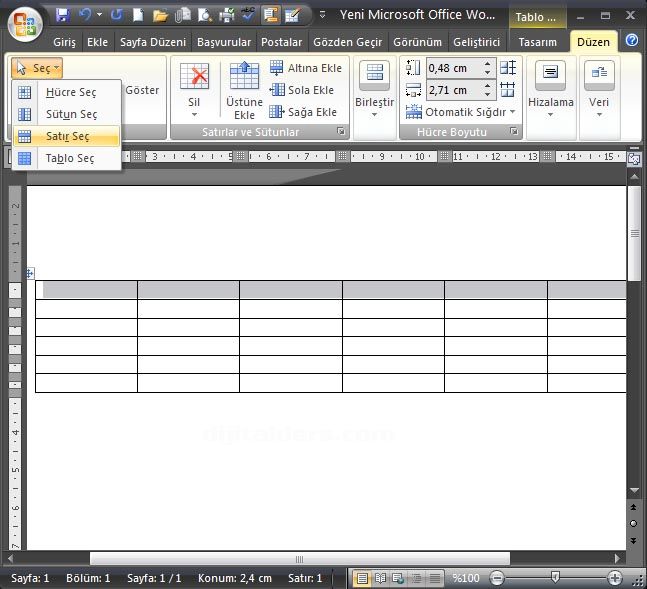Toggle the ruler display button
Viewport: 647px width, 589px height.
[634, 159]
